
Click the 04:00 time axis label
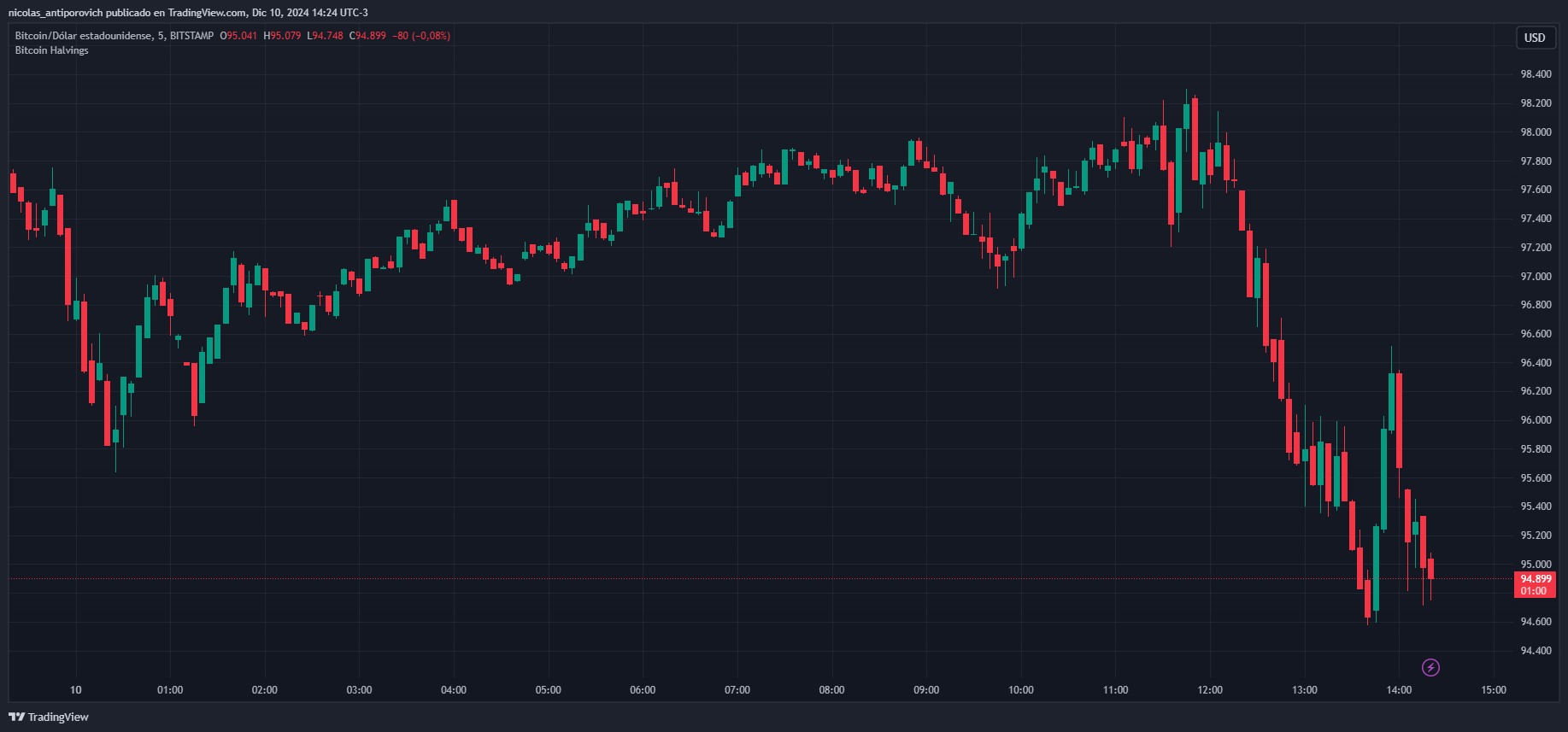pyautogui.click(x=454, y=690)
